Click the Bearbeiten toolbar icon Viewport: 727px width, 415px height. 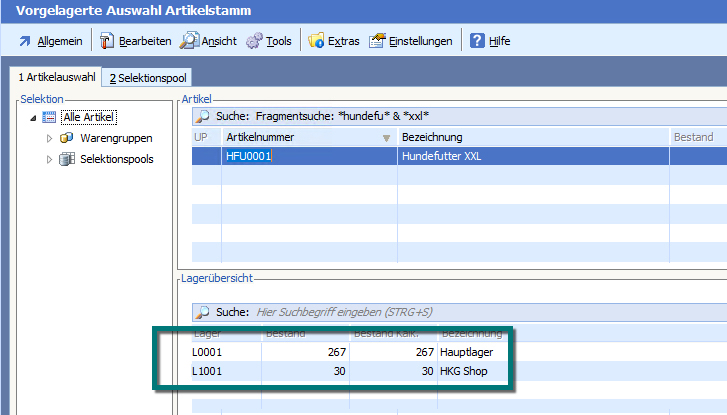pos(108,41)
